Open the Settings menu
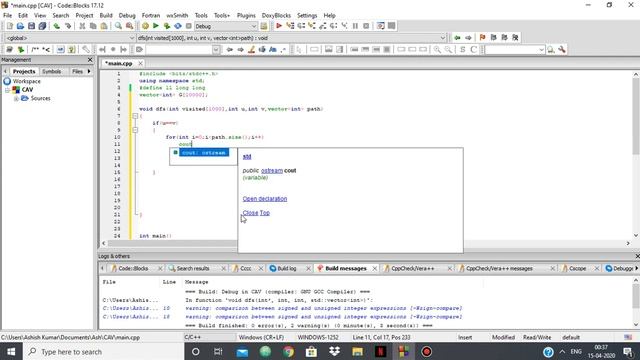This screenshot has width=640, height=360. [x=307, y=16]
